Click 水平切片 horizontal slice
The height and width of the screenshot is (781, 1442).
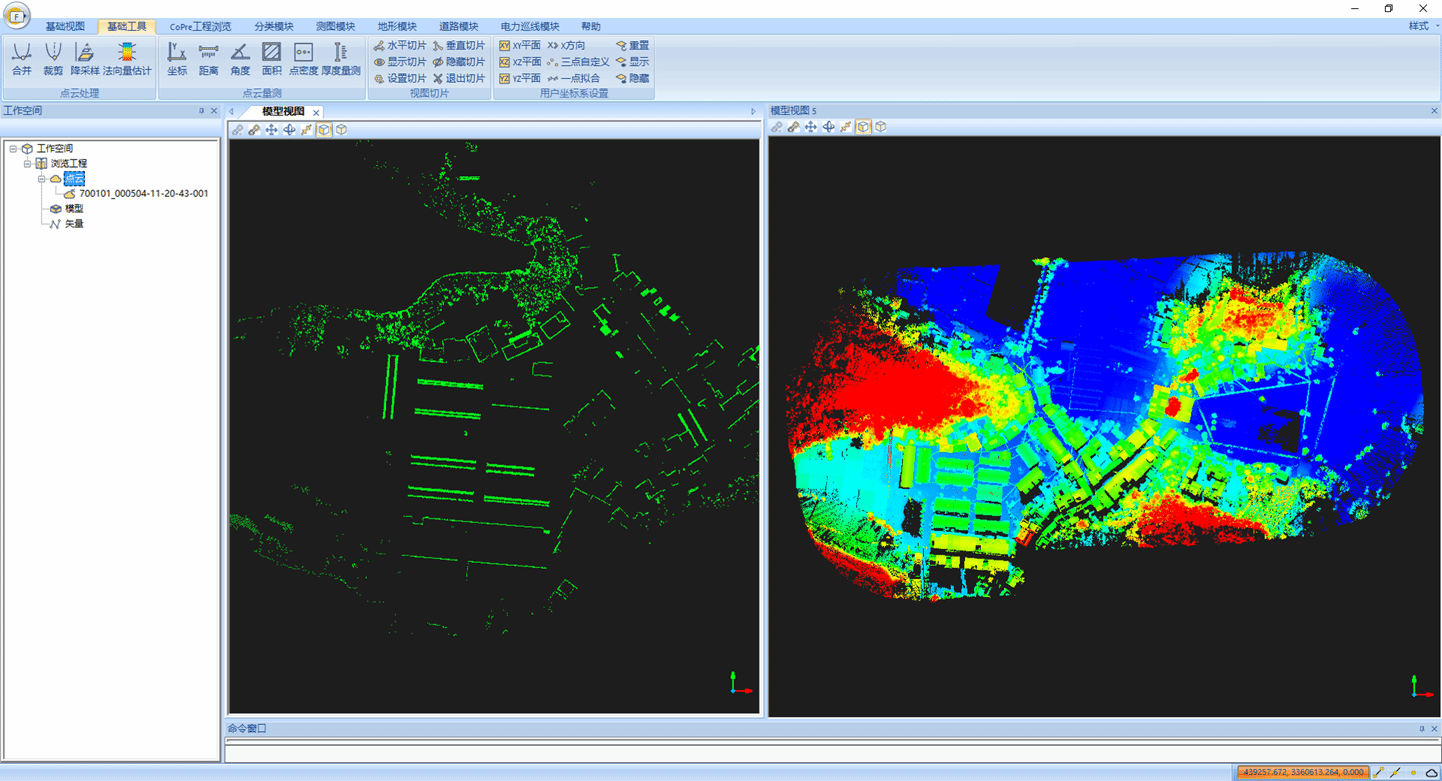point(400,46)
